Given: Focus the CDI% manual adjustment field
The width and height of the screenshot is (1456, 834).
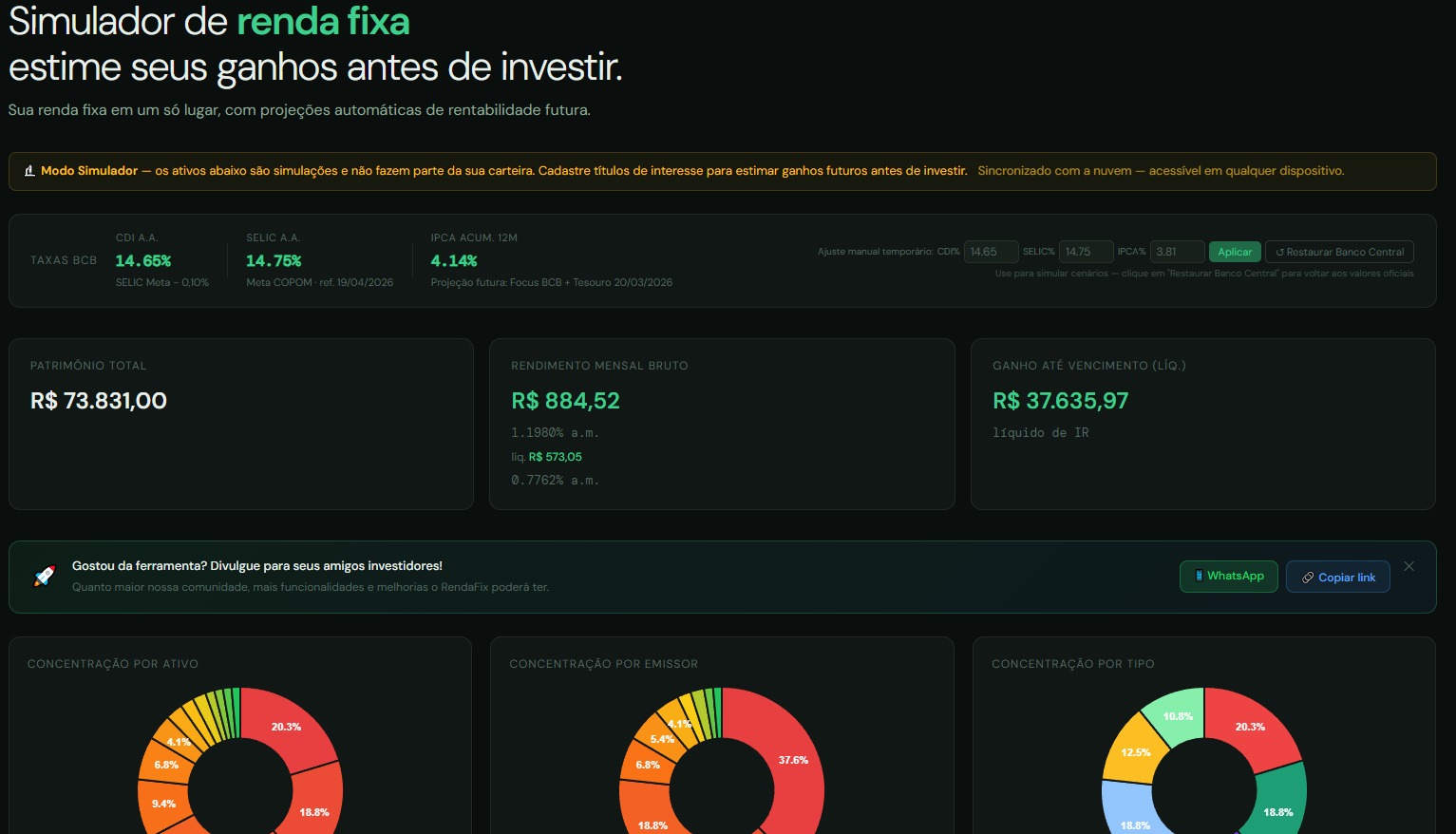Looking at the screenshot, I should click(991, 252).
